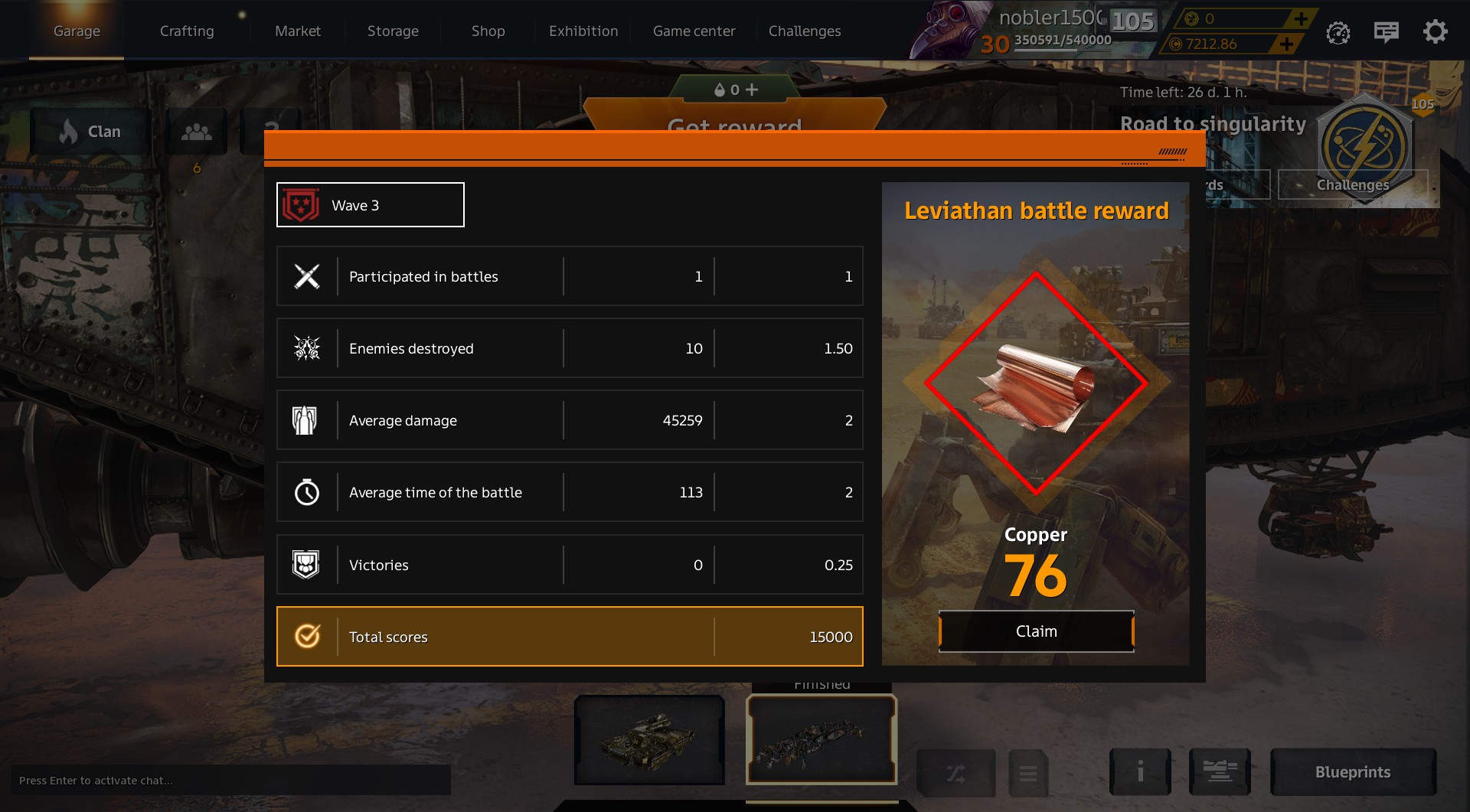Add fuel using plus beside droplet
The image size is (1470, 812).
(x=752, y=90)
